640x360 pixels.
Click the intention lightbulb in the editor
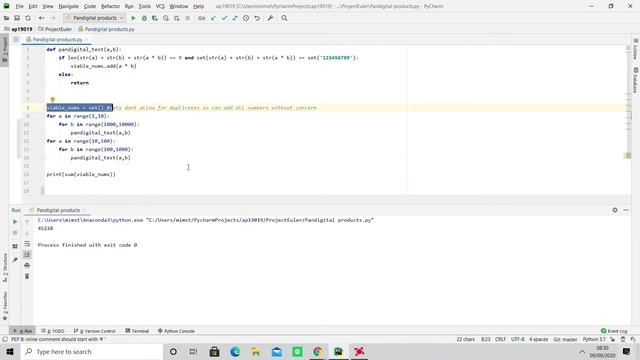click(x=52, y=100)
